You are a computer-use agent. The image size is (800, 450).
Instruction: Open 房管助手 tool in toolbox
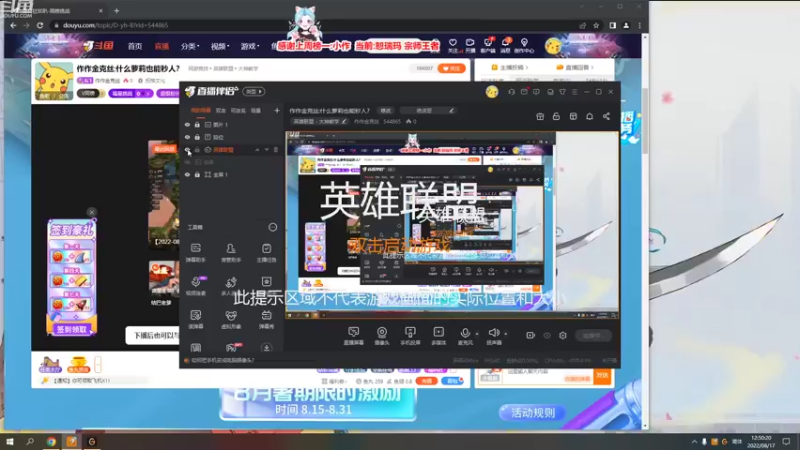231,252
